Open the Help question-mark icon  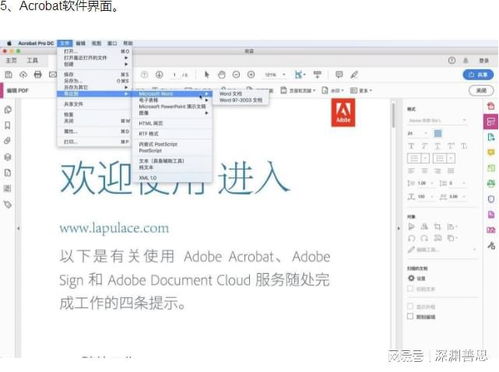[x=452, y=60]
